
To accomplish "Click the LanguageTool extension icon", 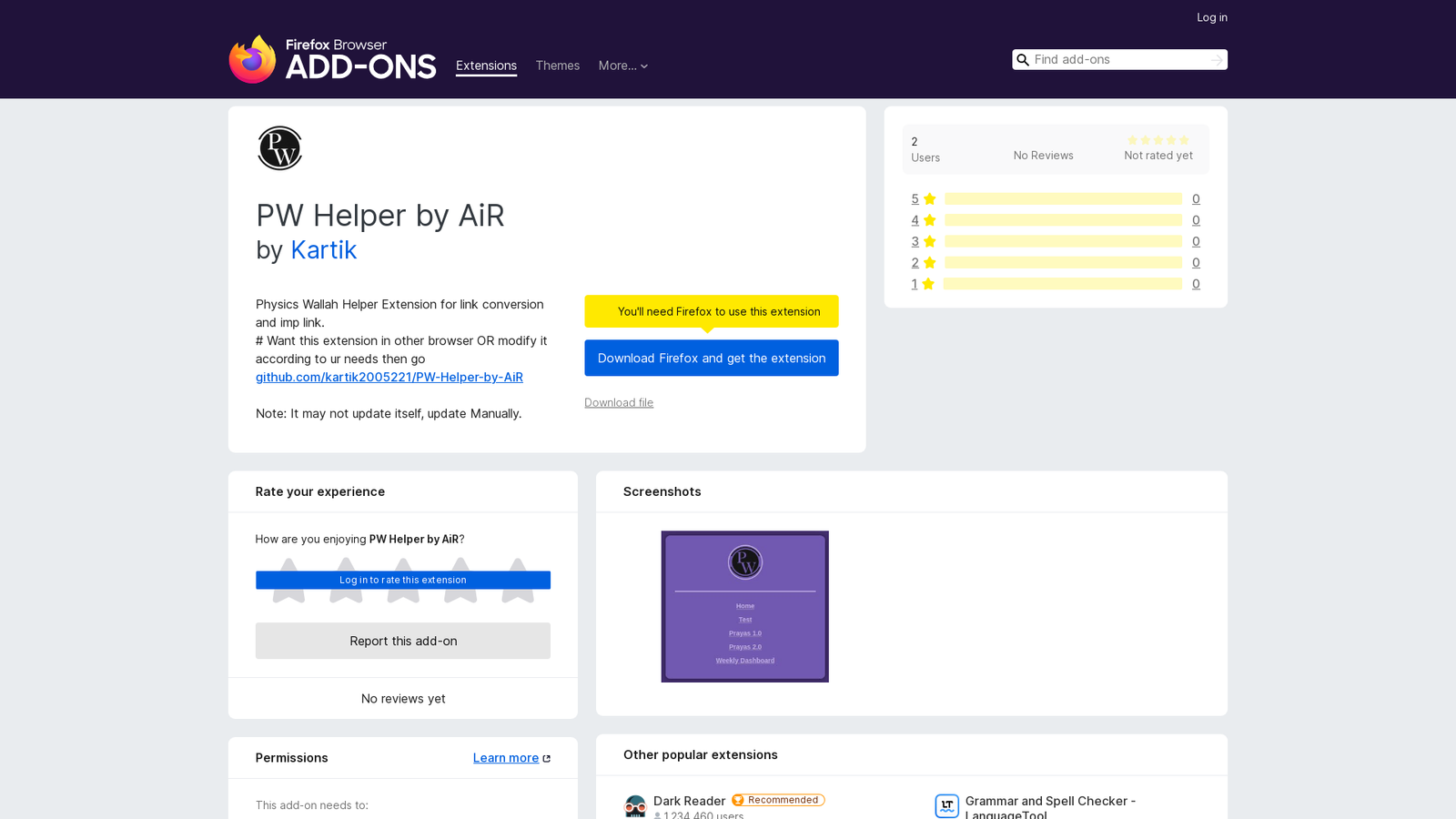I will click(x=946, y=806).
